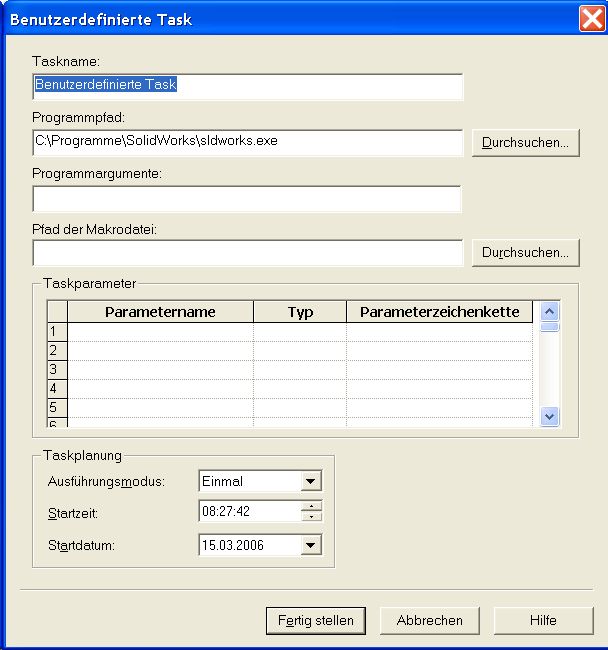Click the Abbrechen button

[x=430, y=621]
